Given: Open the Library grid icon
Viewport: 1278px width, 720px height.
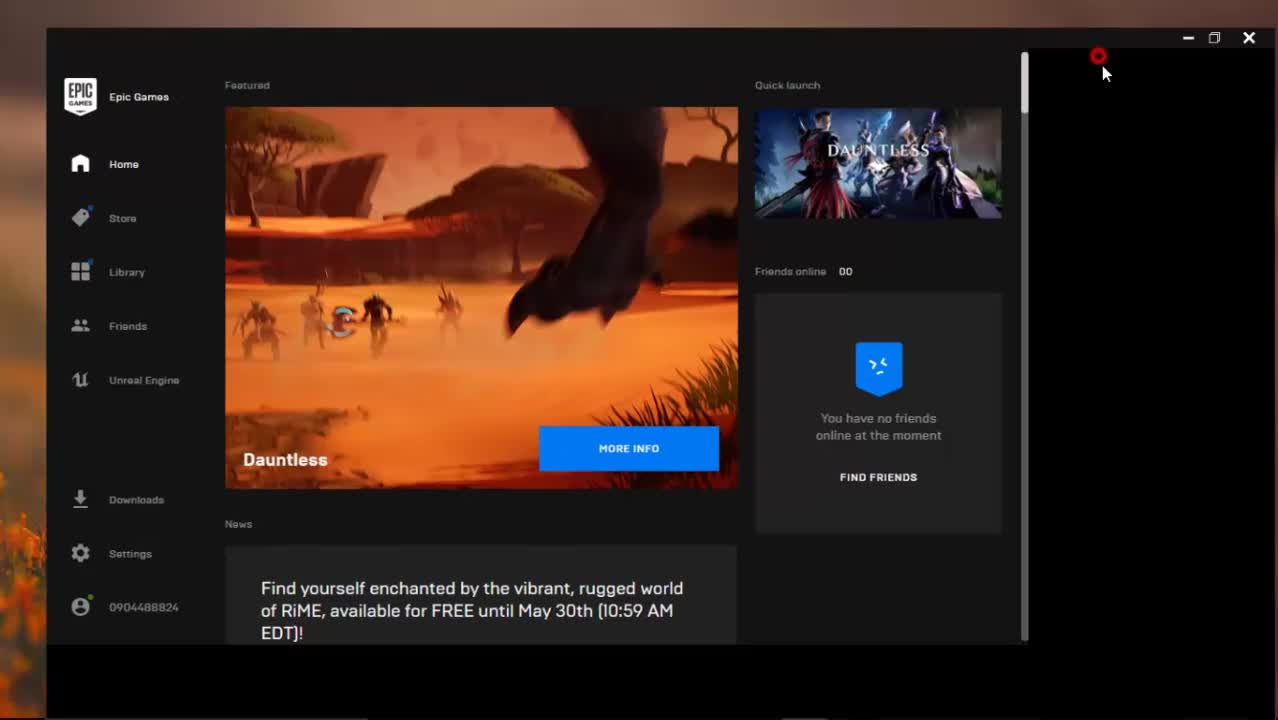Looking at the screenshot, I should click(x=81, y=272).
